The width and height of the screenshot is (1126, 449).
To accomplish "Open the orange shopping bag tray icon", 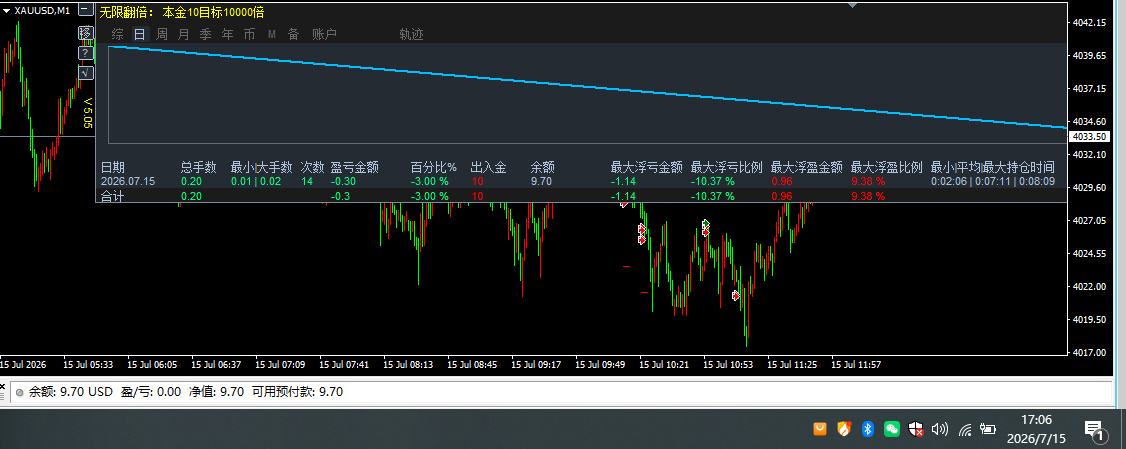I will [x=819, y=429].
